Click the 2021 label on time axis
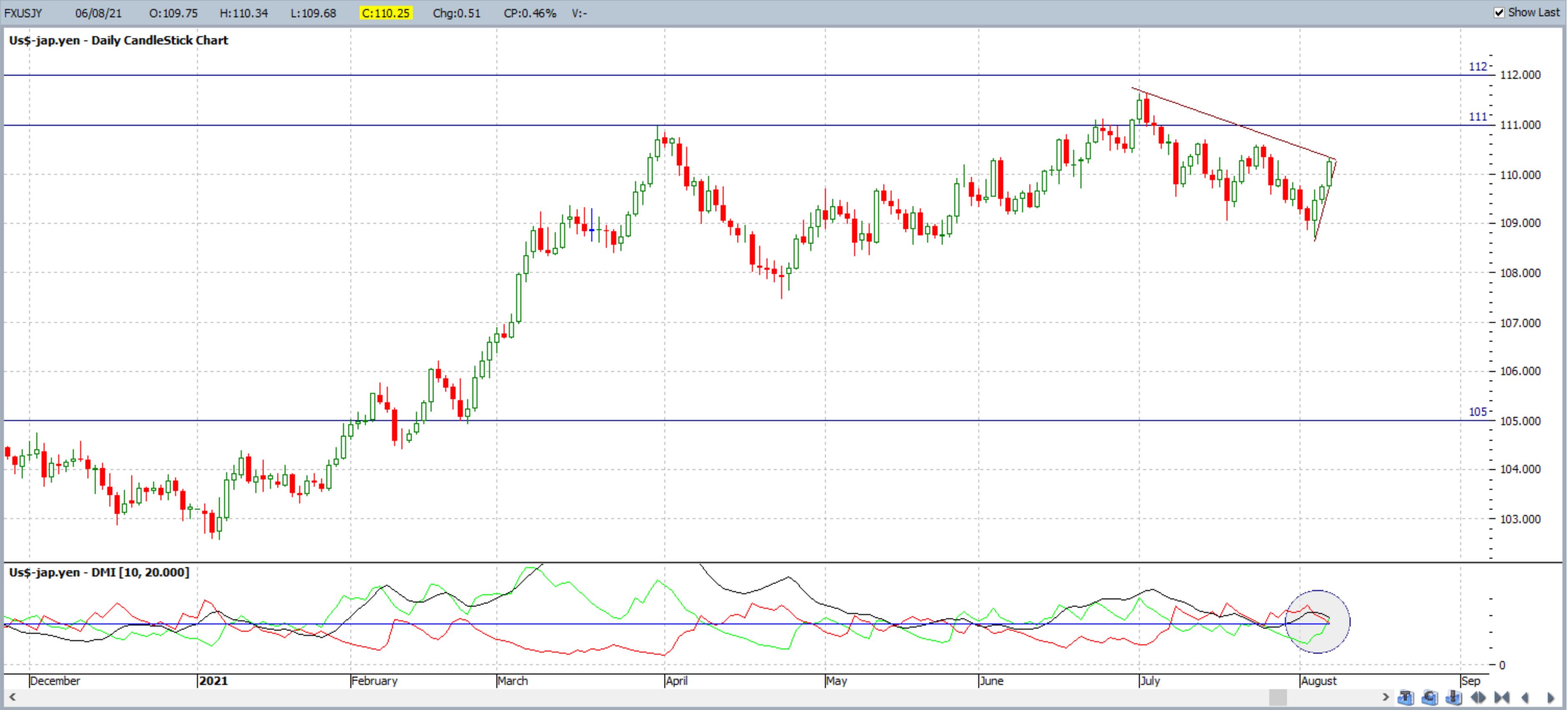This screenshot has width=1568, height=710. click(x=213, y=681)
